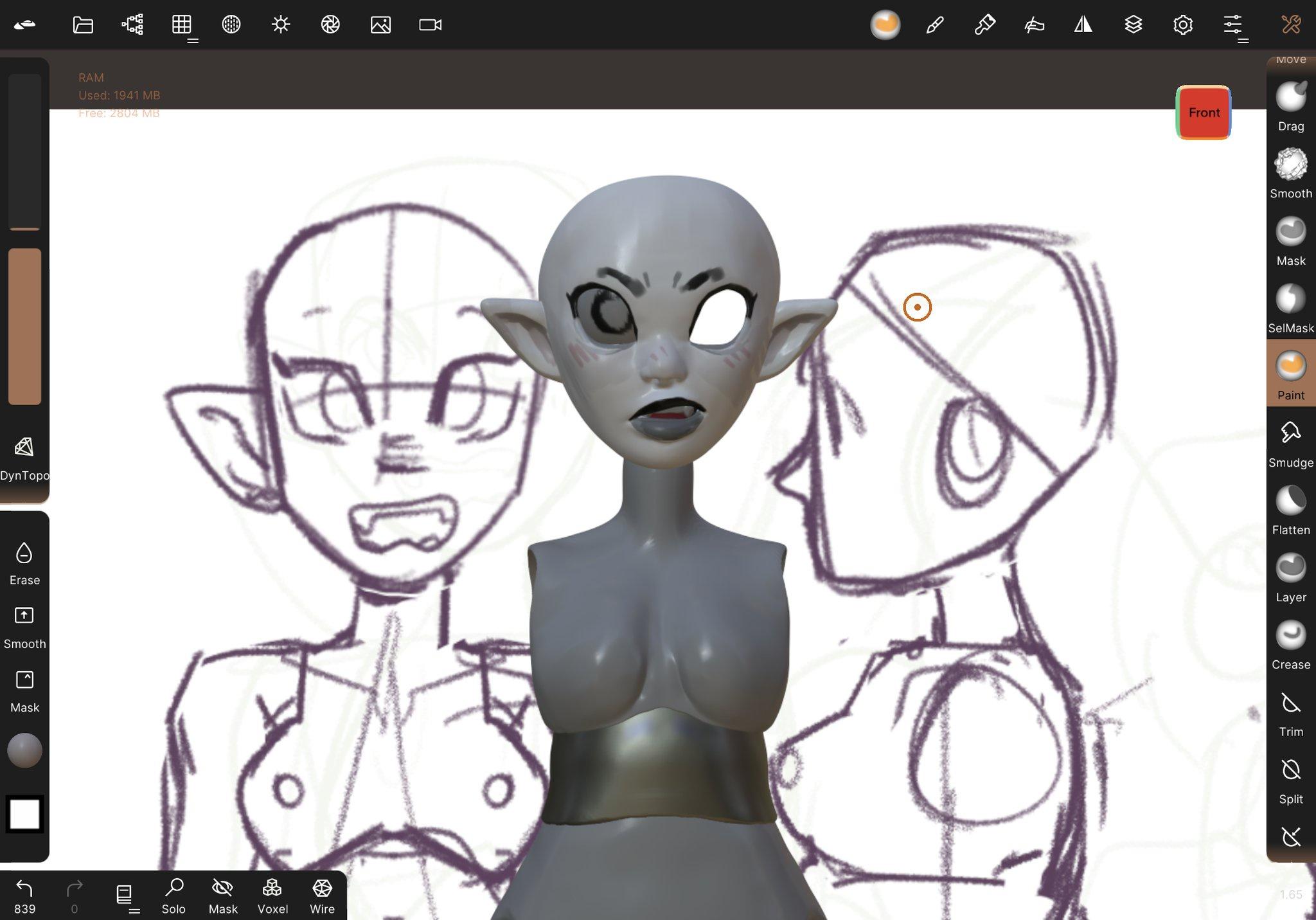The image size is (1316, 920).
Task: Open the material preview sphere on left
Action: click(24, 750)
